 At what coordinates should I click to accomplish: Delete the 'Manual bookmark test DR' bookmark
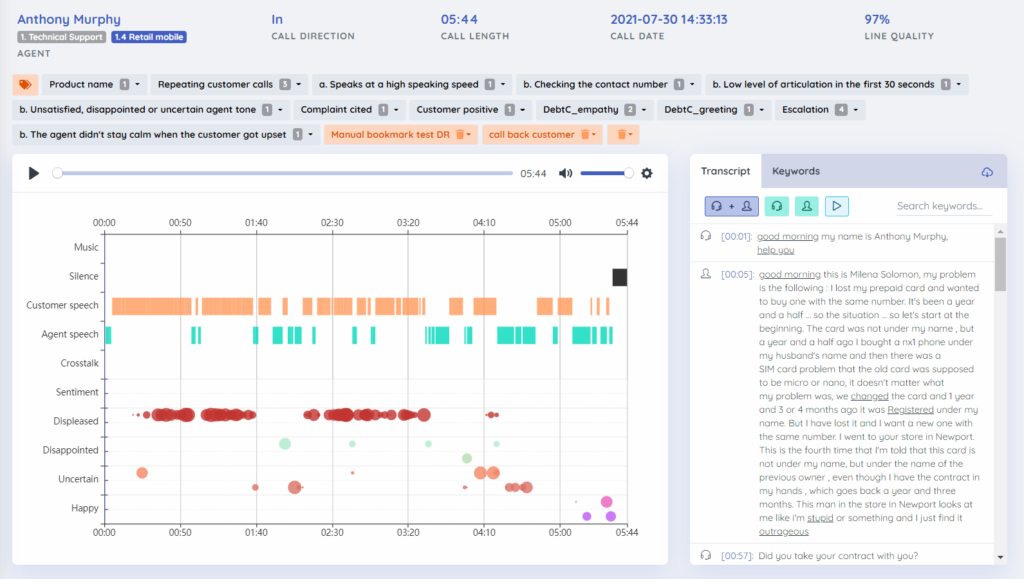click(461, 134)
